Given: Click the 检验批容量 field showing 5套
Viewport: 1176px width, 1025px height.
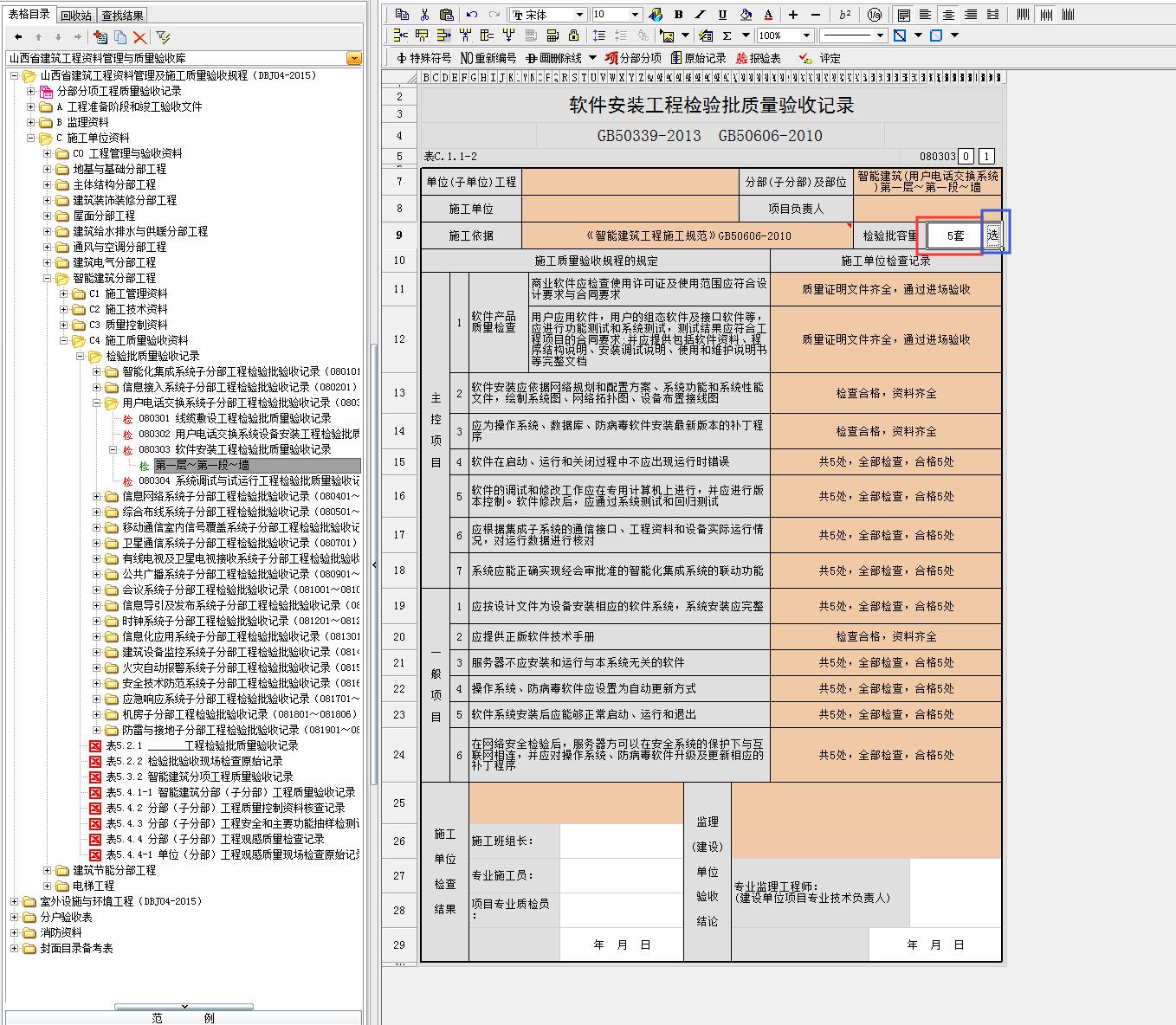Looking at the screenshot, I should (x=955, y=235).
